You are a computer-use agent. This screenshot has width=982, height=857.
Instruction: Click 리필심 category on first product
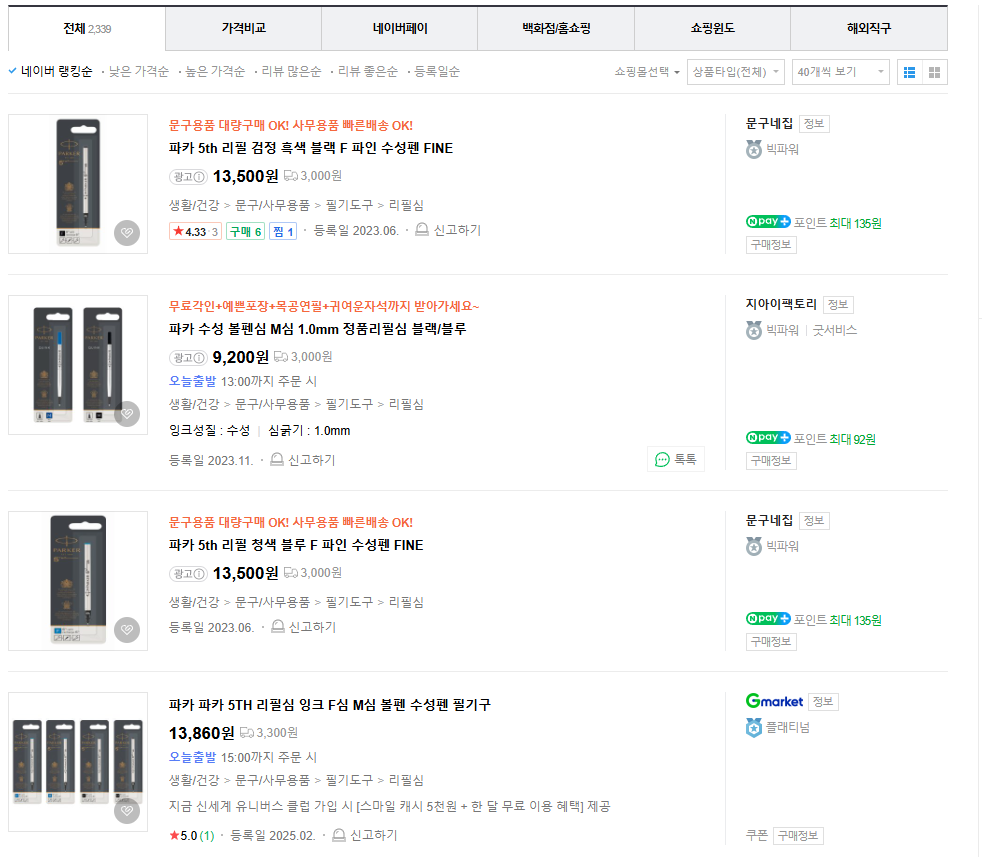406,205
